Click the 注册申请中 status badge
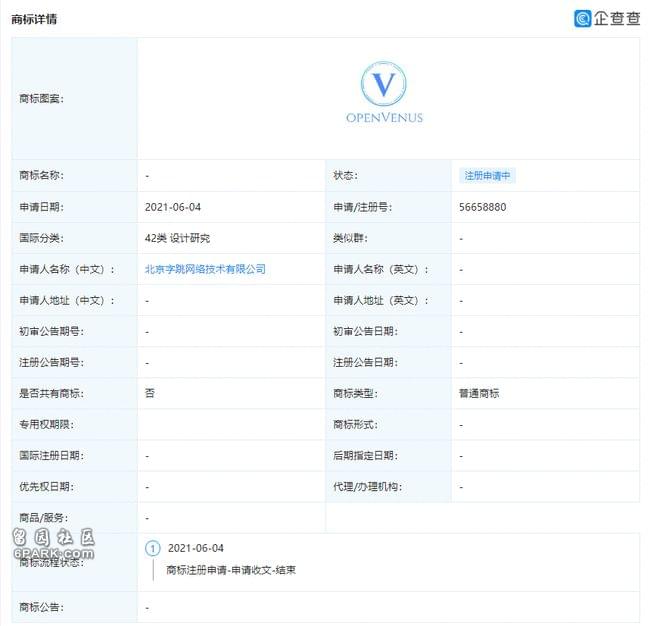 [x=488, y=175]
